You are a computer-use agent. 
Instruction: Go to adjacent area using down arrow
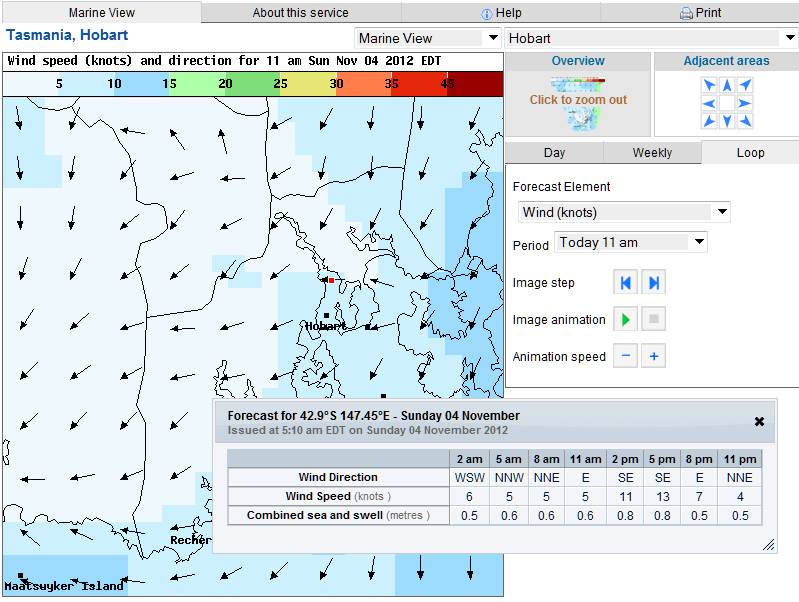727,121
